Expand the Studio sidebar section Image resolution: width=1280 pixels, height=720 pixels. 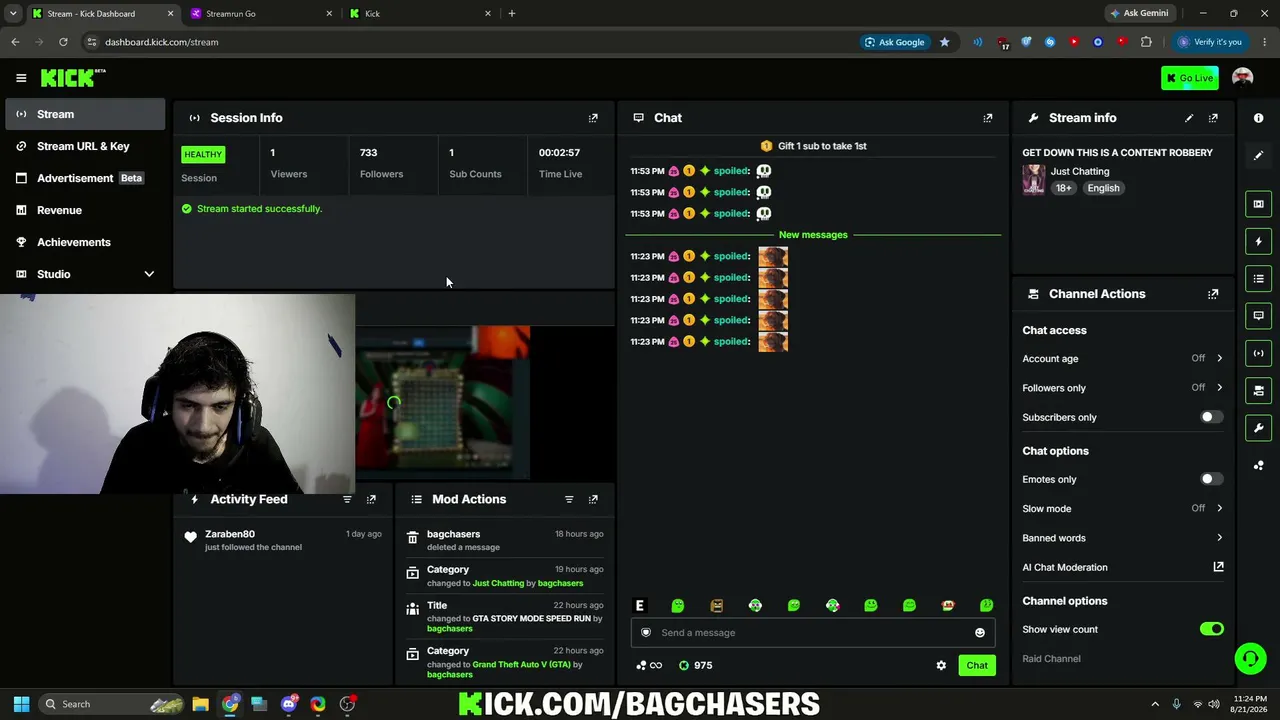click(x=149, y=274)
